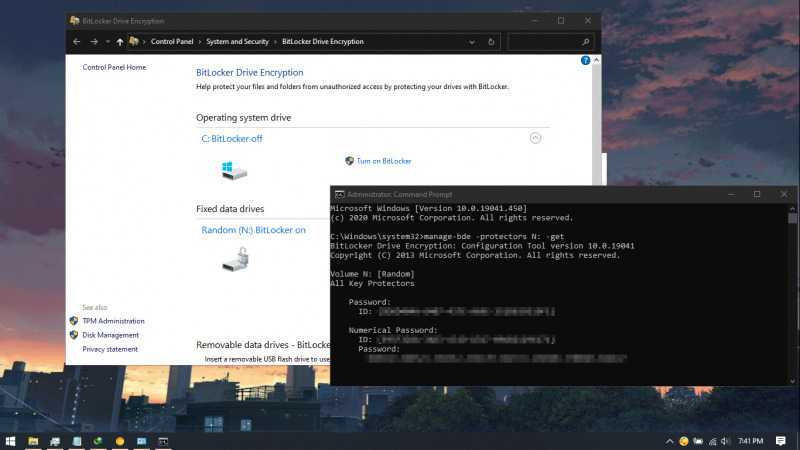Click the yellow face tray icon

tap(684, 441)
